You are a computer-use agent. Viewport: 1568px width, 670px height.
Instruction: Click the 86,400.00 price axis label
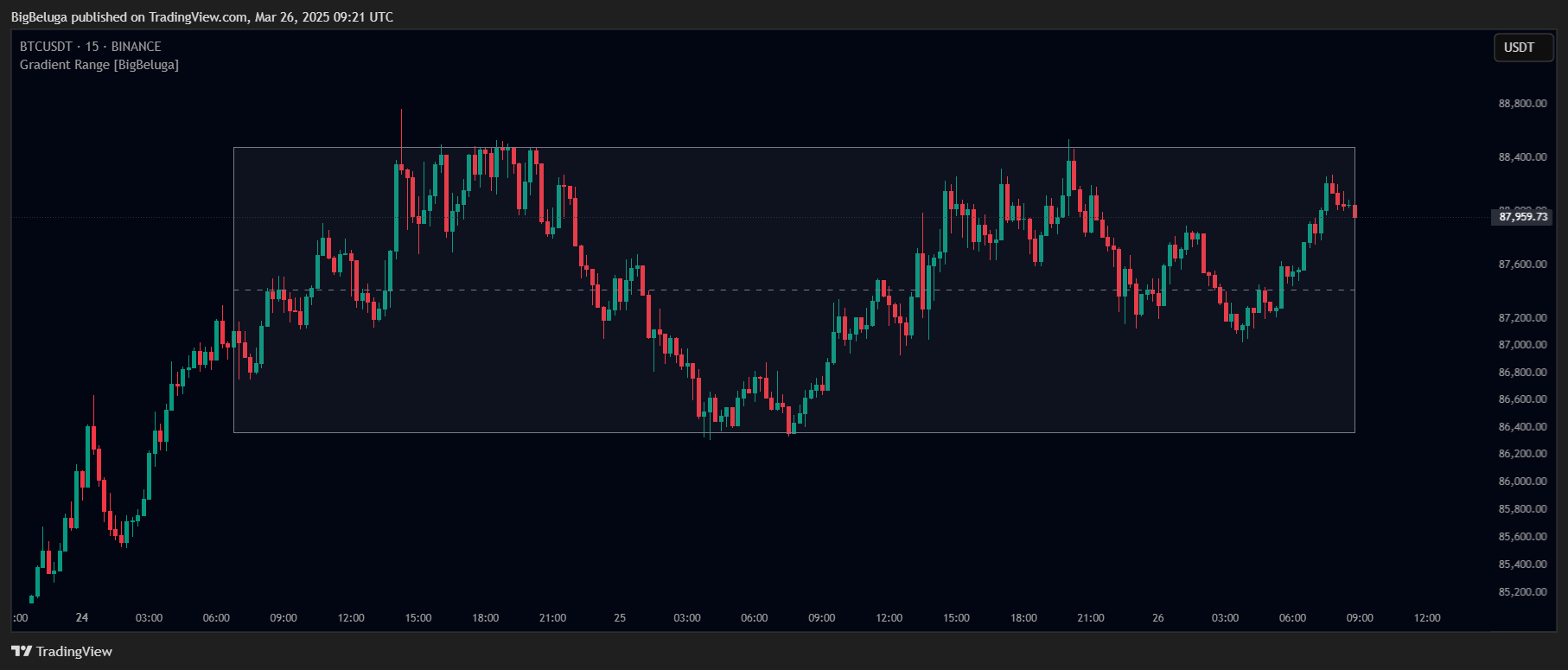[1522, 427]
